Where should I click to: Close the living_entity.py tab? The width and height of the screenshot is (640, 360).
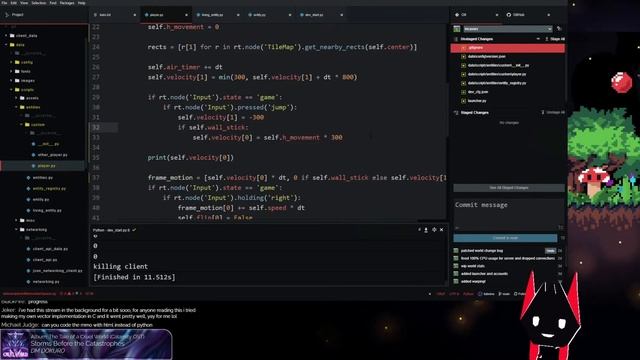(238, 15)
